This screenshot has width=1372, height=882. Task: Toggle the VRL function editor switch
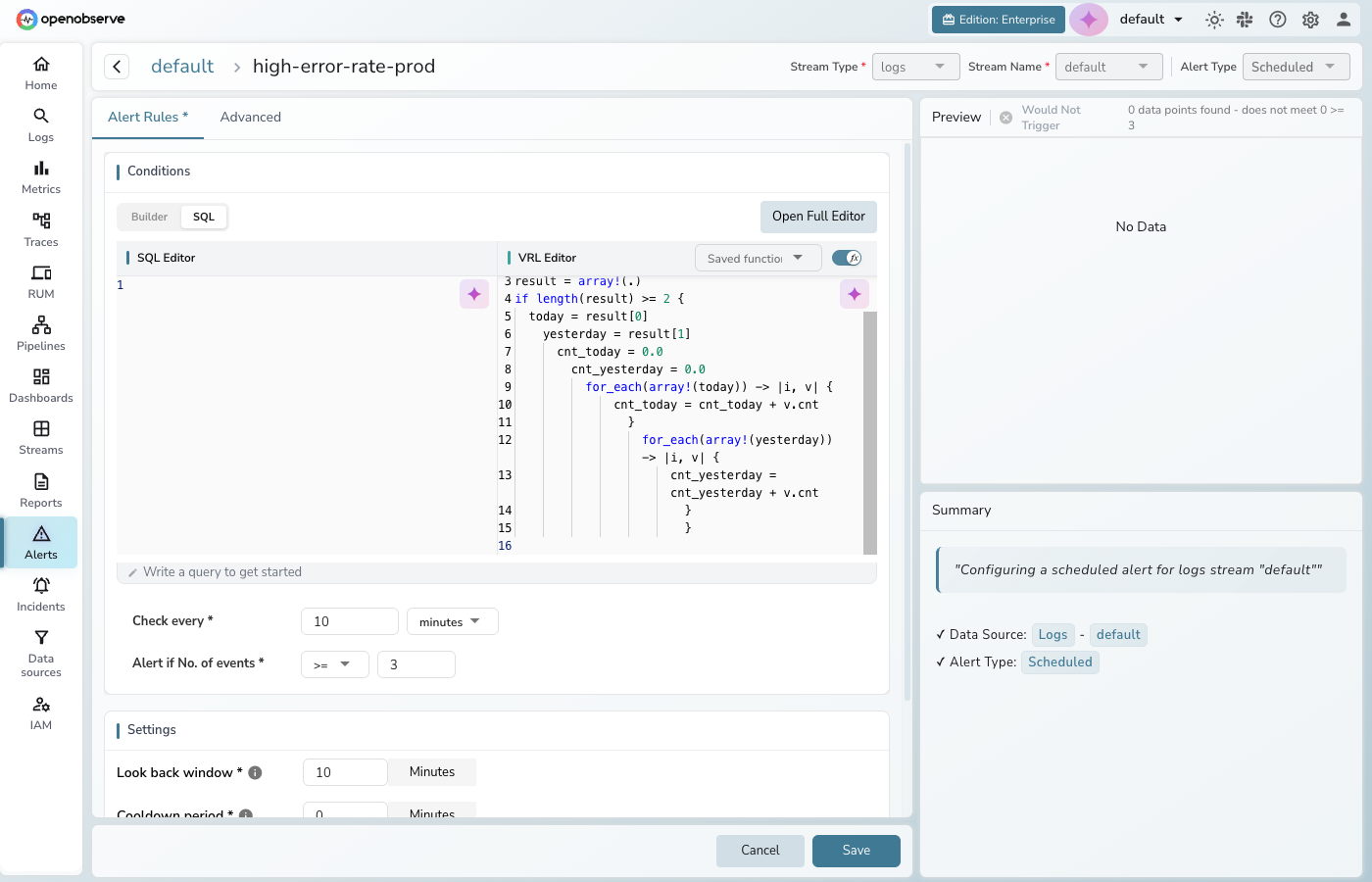[x=847, y=258]
